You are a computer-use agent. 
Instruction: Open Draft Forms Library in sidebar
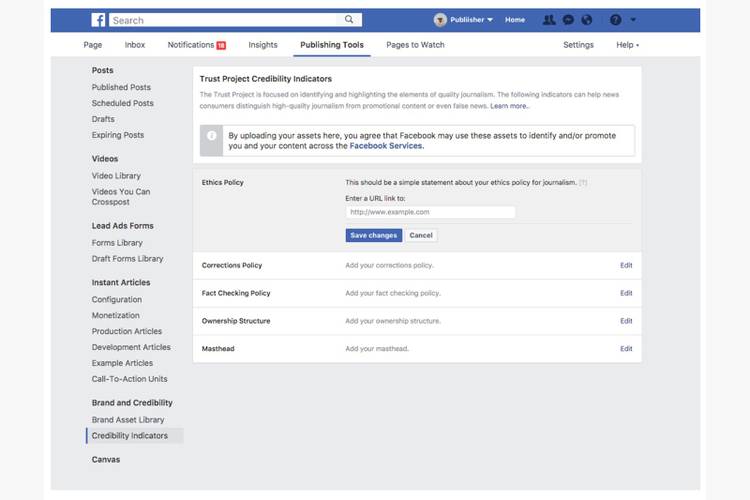coord(127,259)
